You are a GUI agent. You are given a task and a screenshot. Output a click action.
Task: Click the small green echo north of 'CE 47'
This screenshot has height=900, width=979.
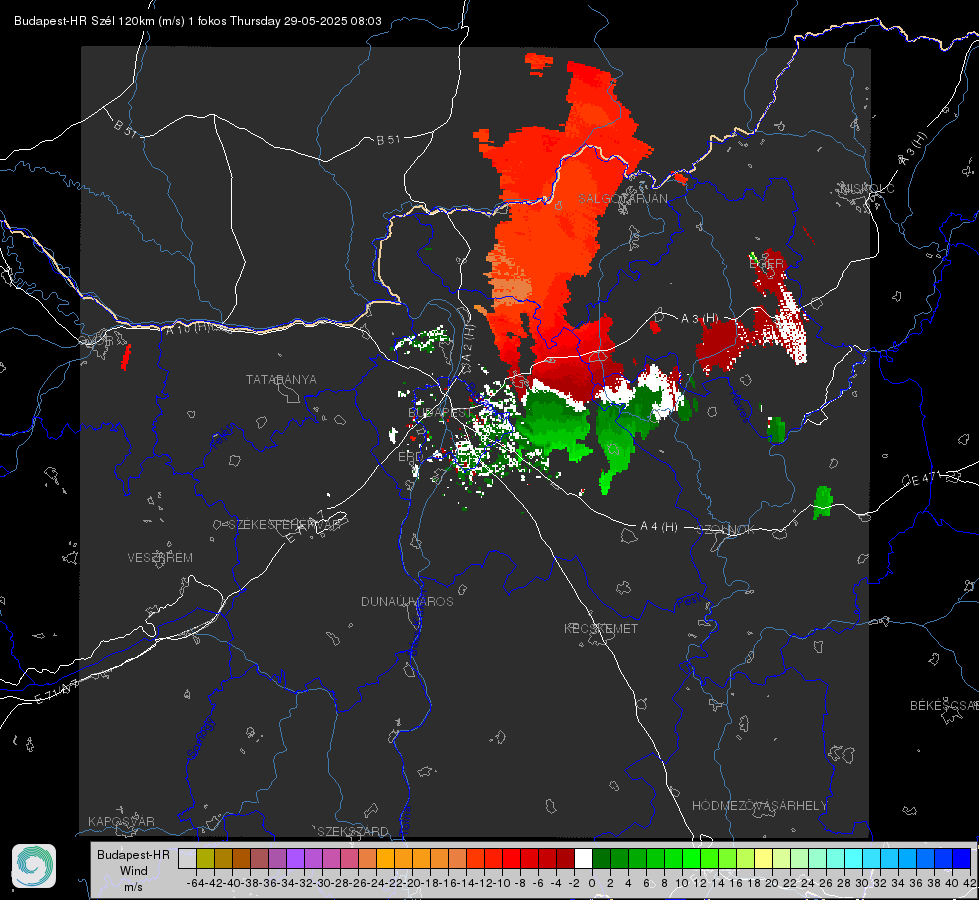(823, 502)
